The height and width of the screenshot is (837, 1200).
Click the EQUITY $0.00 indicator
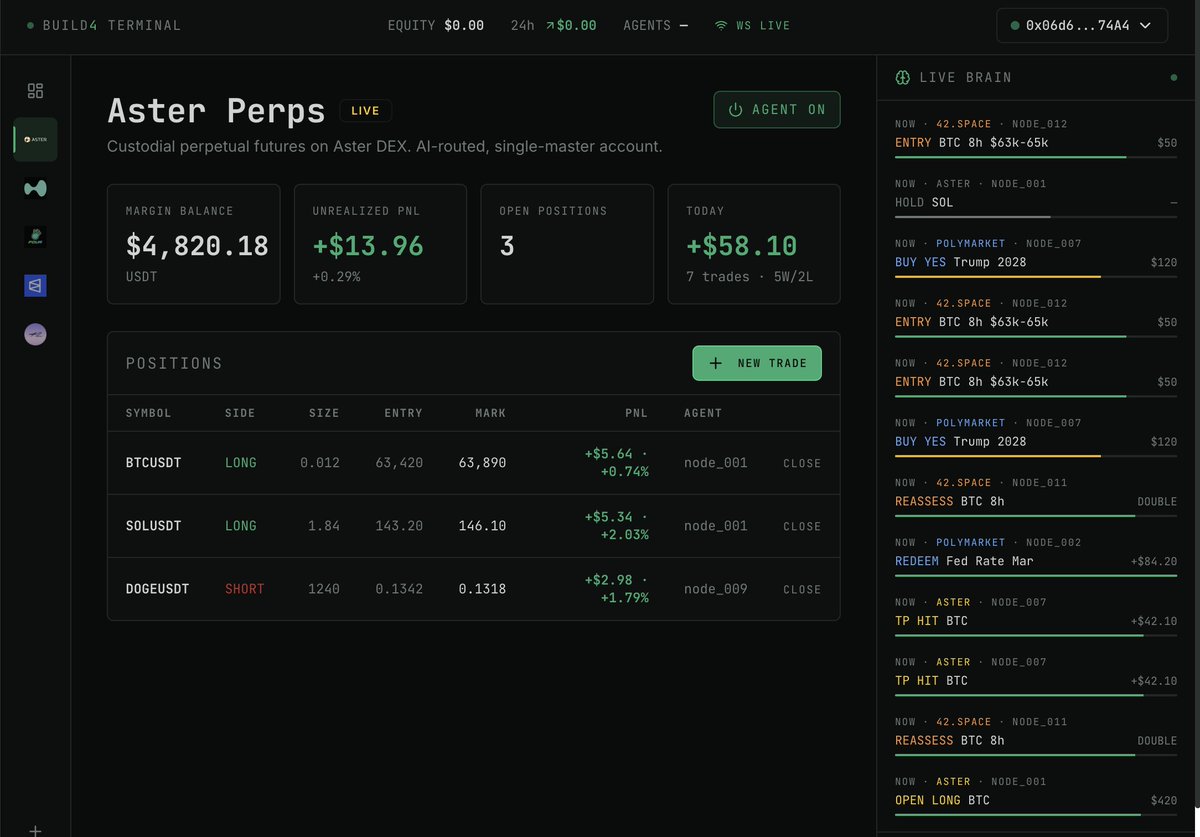click(x=436, y=25)
